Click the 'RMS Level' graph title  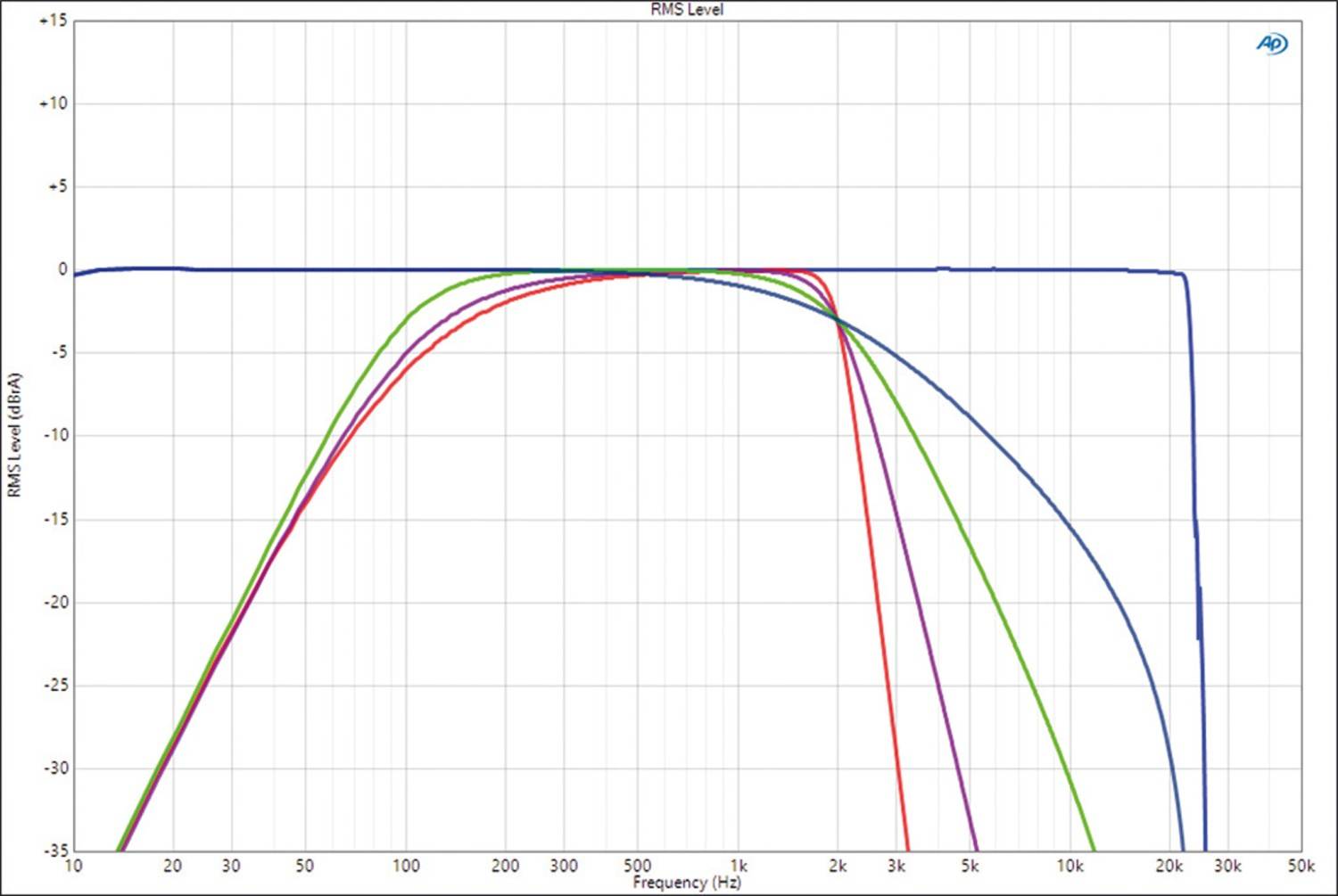click(687, 10)
